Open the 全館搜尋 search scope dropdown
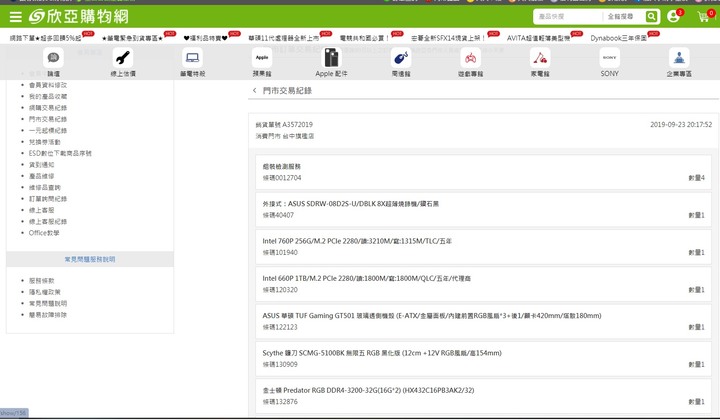Screen dimensions: 720x420 point(620,17)
